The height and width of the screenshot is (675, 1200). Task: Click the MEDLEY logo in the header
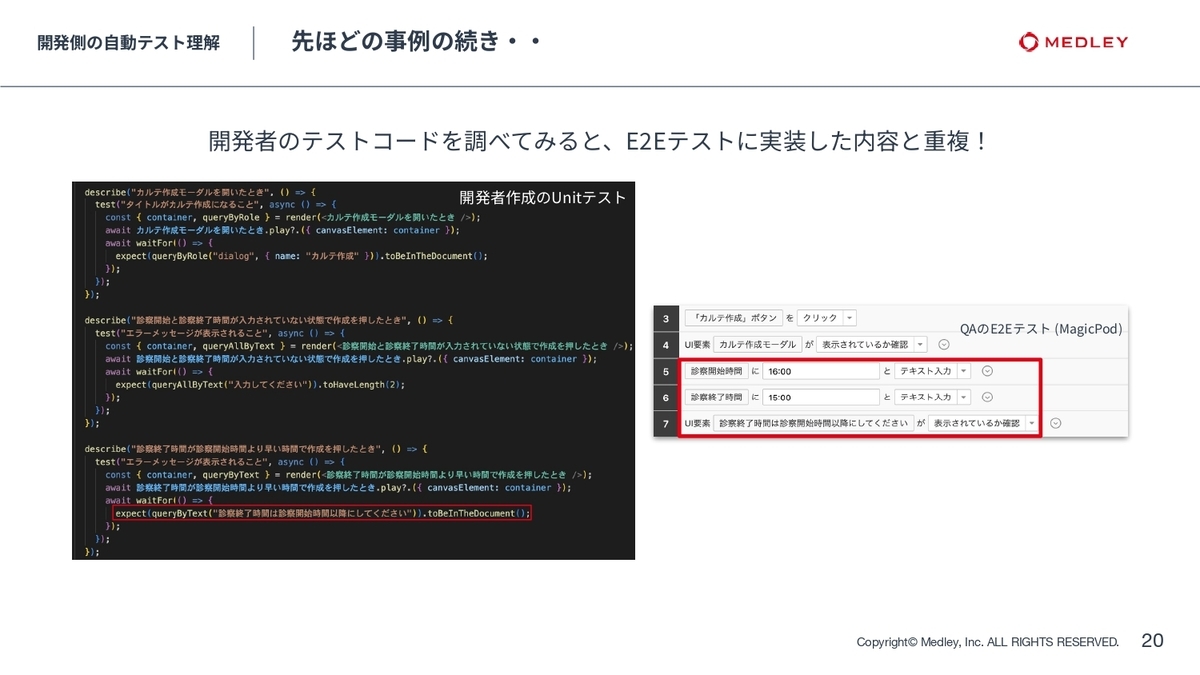pos(1073,42)
